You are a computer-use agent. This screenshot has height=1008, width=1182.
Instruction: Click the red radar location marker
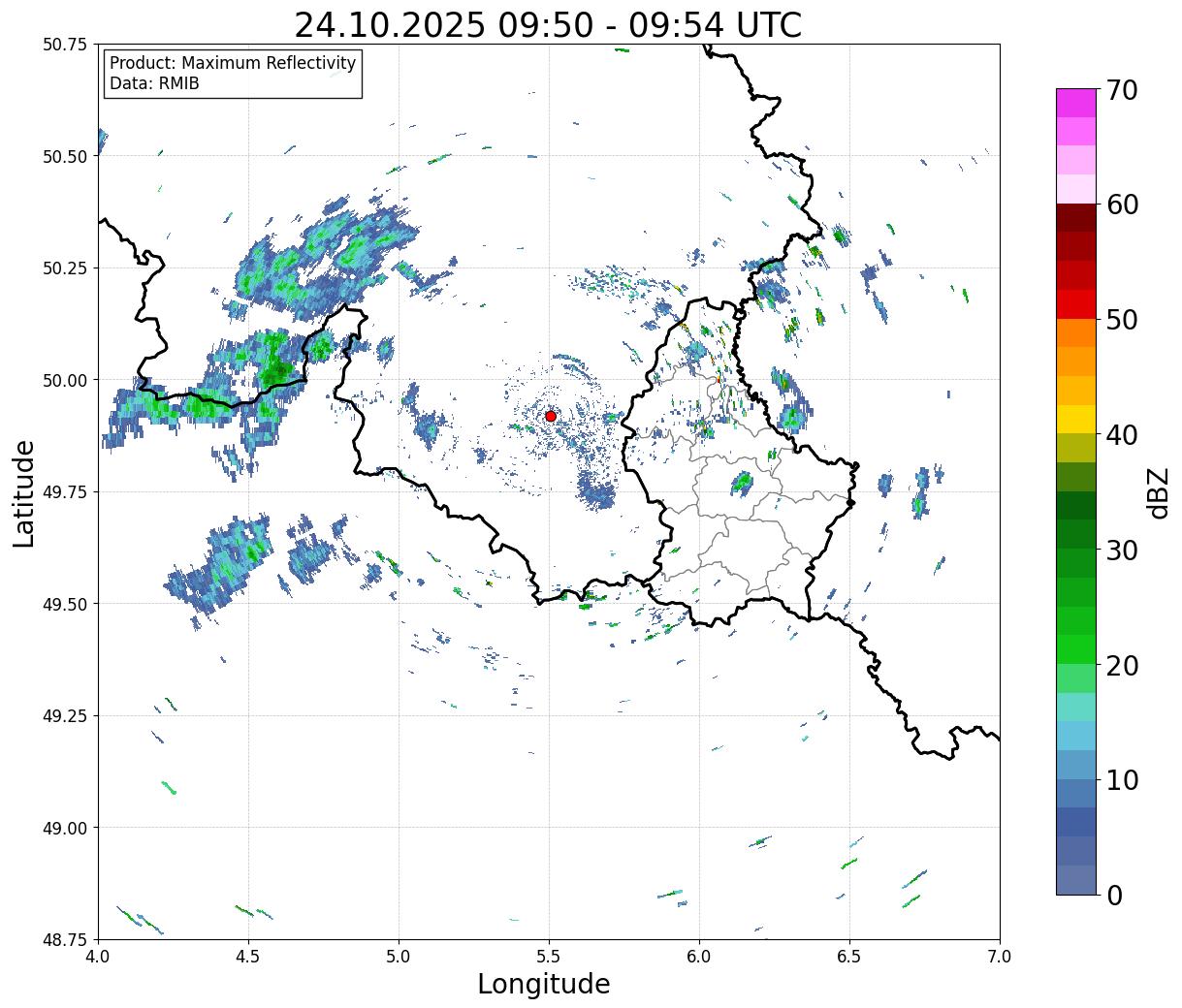point(550,416)
